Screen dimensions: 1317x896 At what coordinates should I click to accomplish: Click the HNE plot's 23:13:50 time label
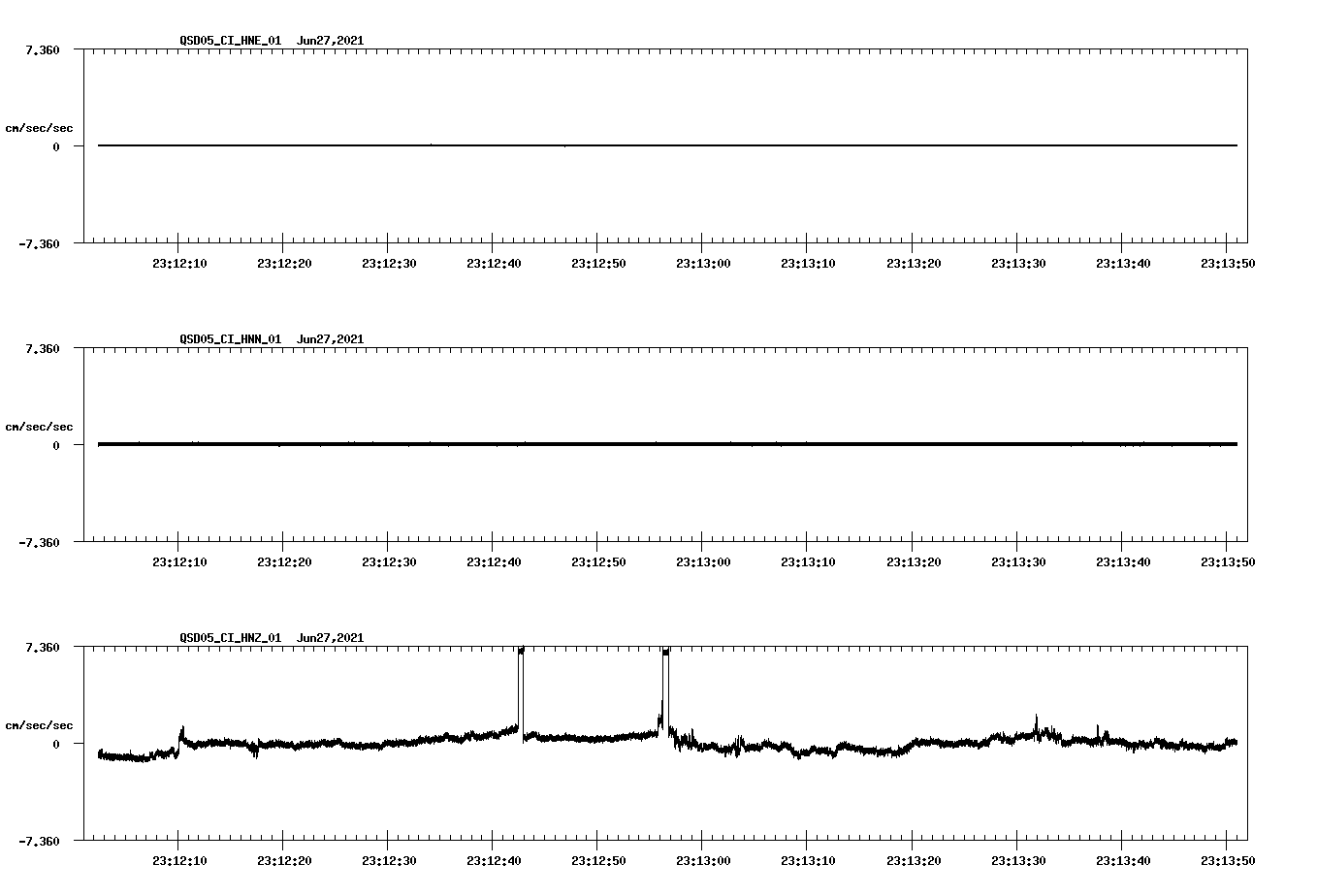(x=1227, y=263)
